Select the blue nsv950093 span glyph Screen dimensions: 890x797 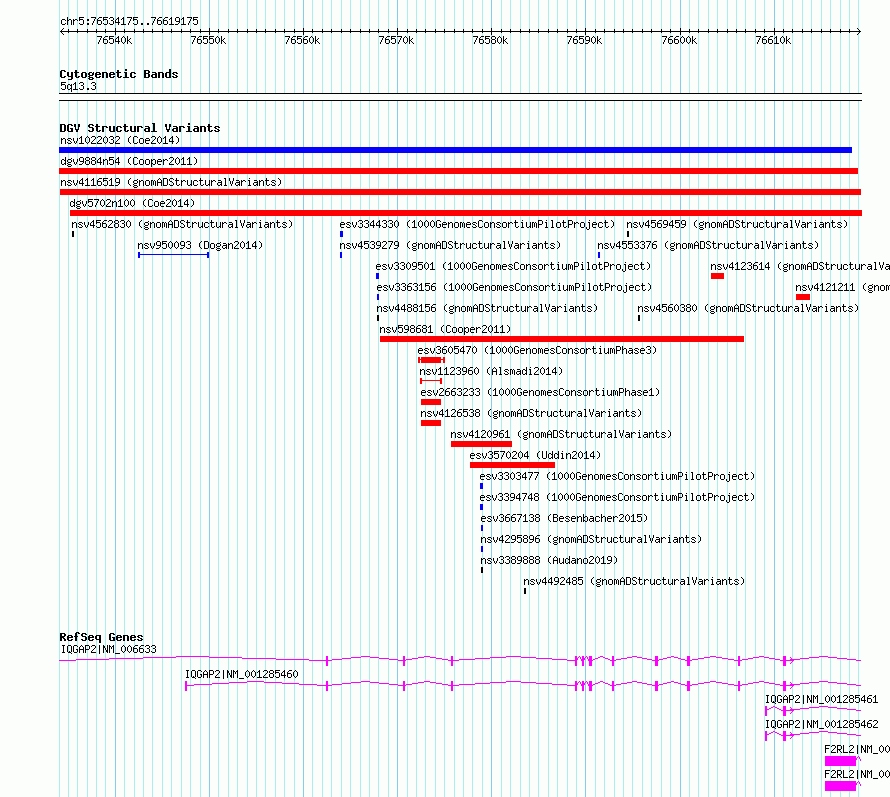[x=174, y=255]
